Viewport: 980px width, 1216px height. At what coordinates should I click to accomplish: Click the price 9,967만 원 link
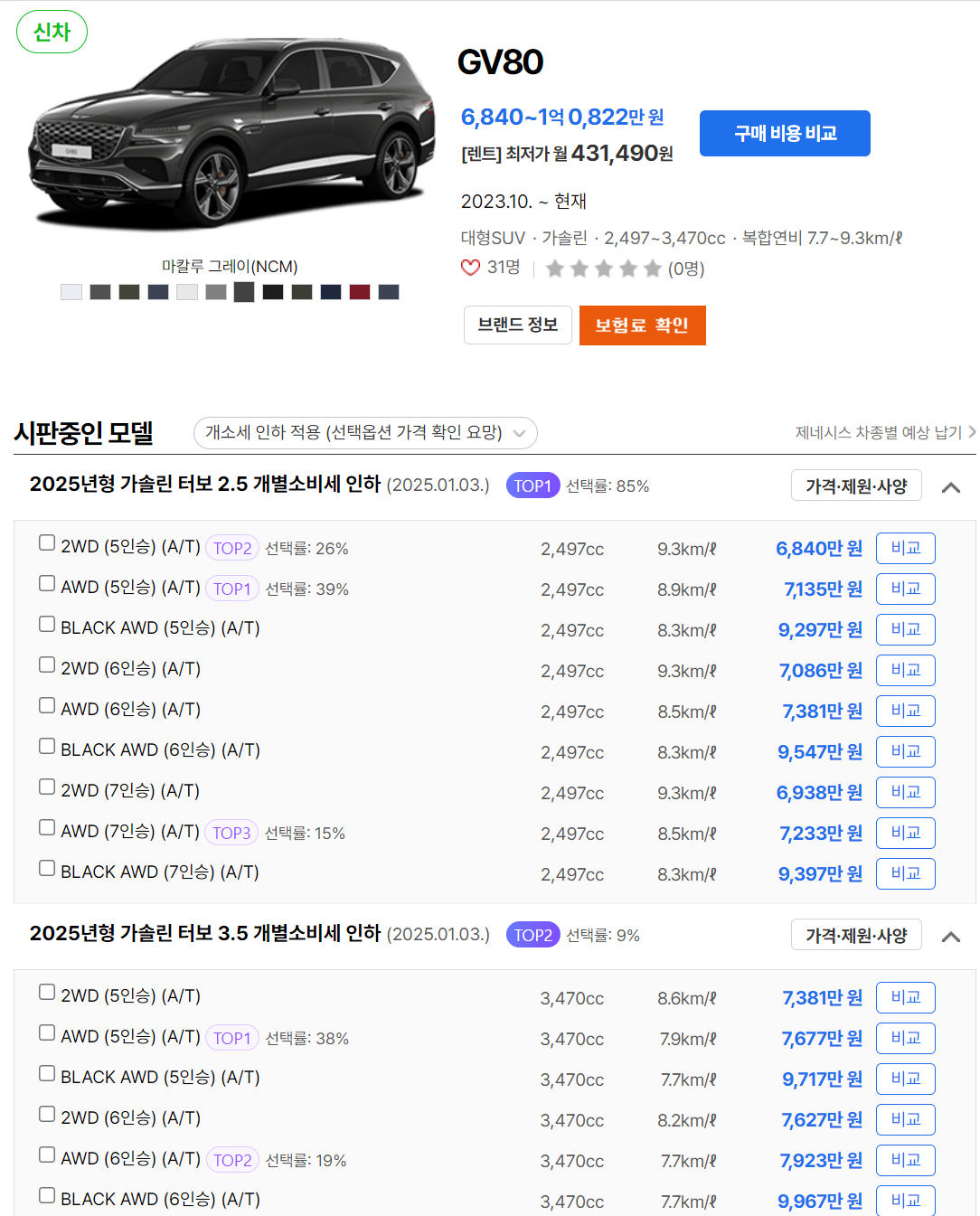tap(820, 1202)
